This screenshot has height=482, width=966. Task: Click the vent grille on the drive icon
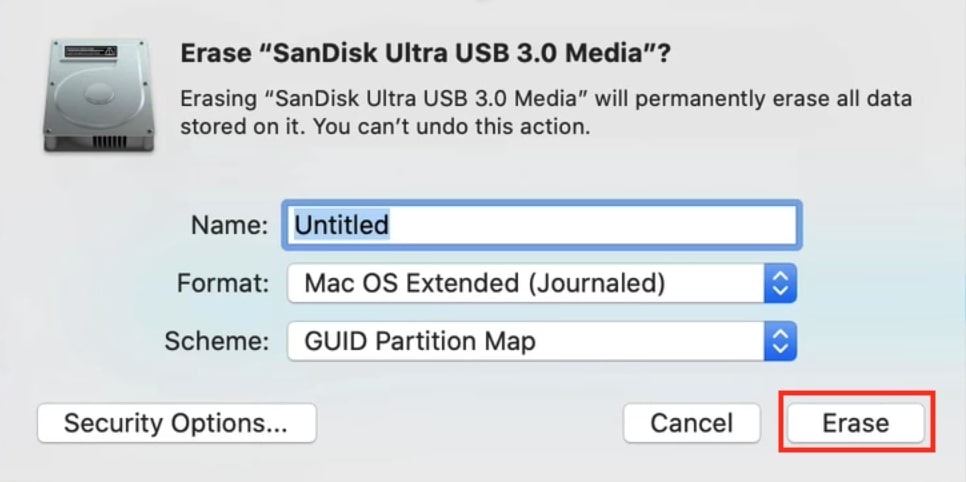tap(109, 142)
